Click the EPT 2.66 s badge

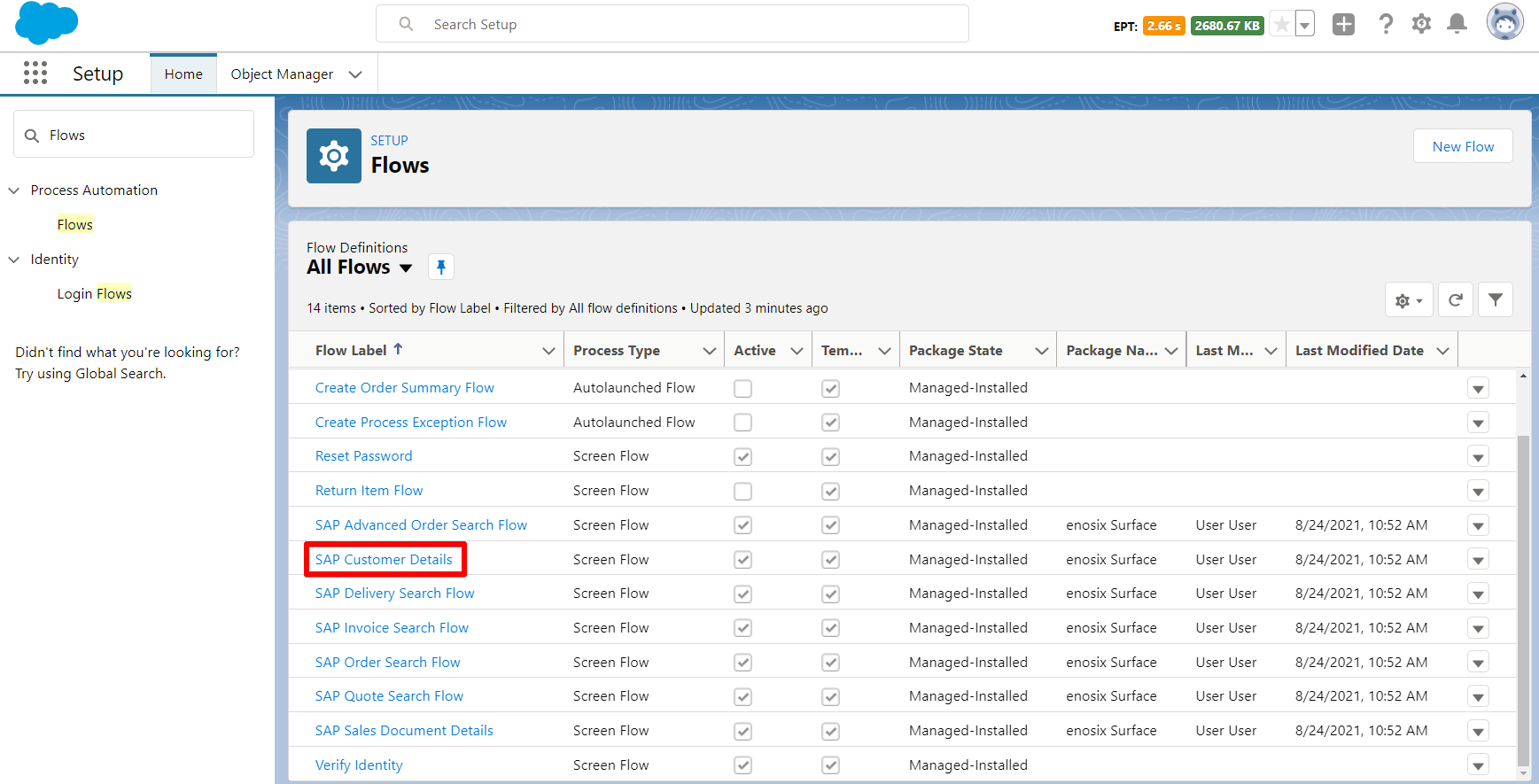[x=1164, y=26]
